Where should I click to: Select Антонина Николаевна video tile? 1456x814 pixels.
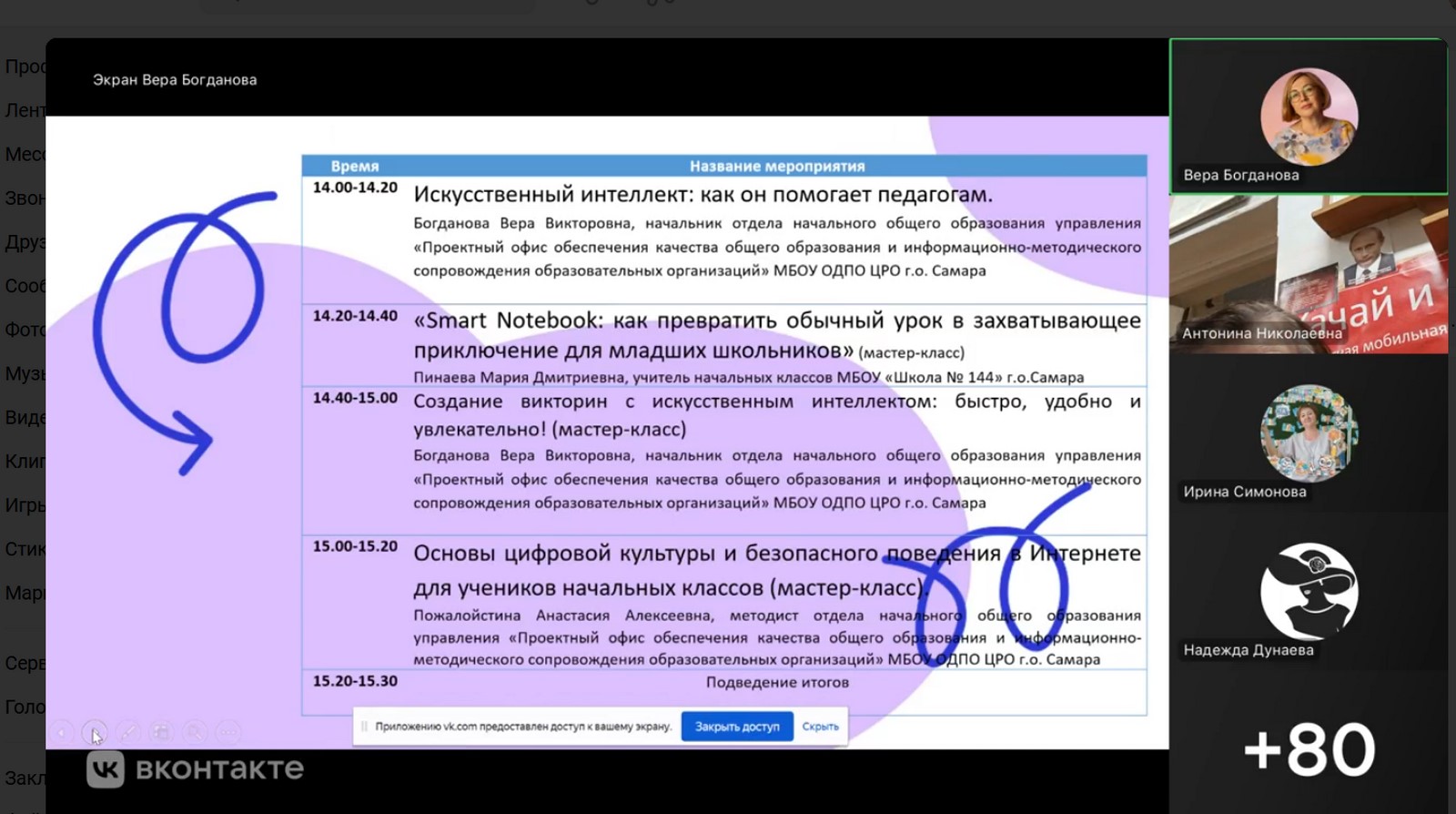[x=1308, y=274]
